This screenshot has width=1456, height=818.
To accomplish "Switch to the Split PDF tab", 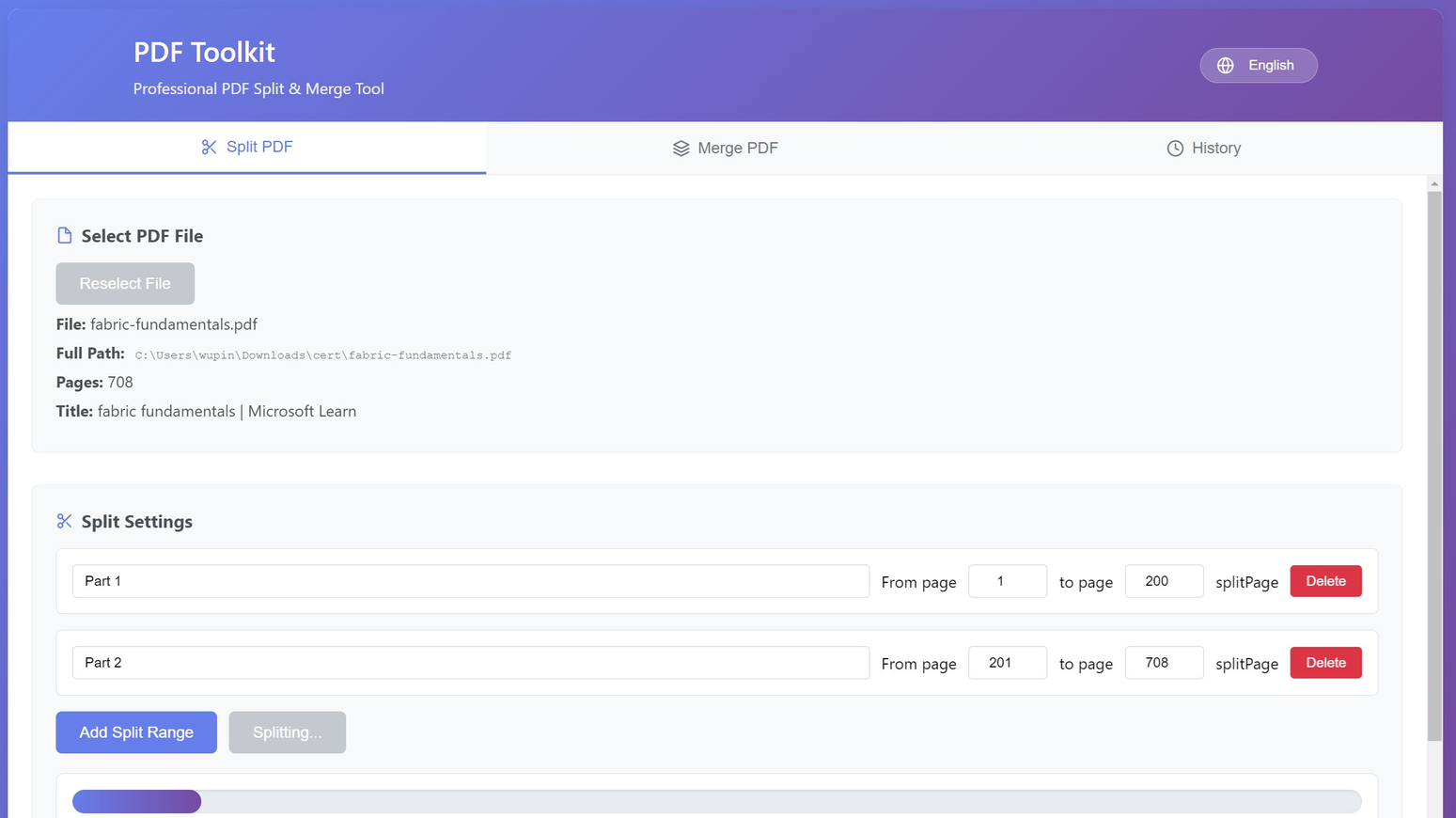I will tap(247, 148).
